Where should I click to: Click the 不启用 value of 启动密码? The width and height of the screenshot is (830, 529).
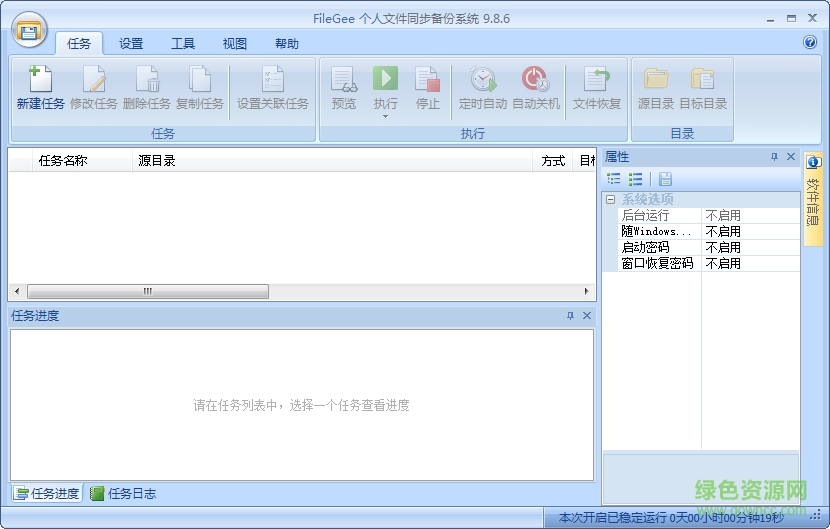723,247
